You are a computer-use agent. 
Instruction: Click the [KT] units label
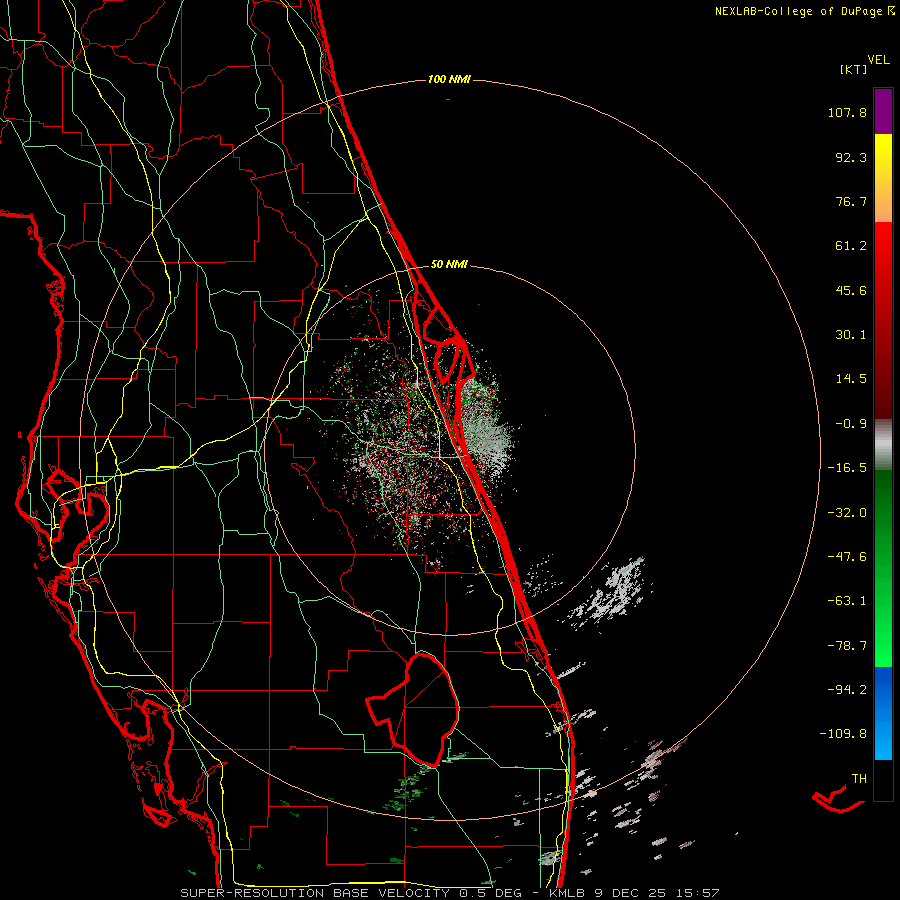pos(853,69)
